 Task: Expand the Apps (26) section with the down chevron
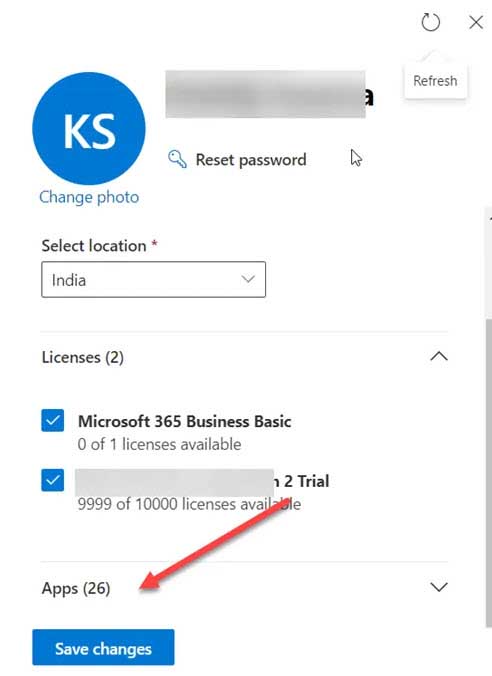[439, 587]
